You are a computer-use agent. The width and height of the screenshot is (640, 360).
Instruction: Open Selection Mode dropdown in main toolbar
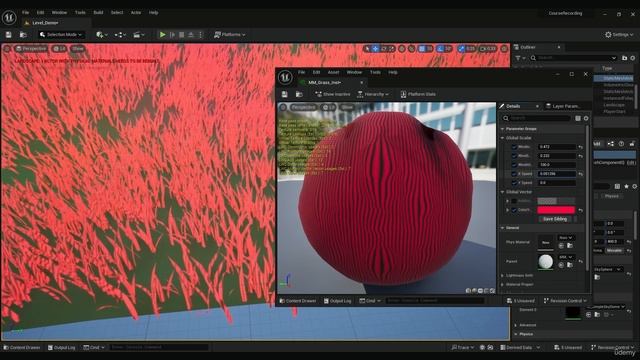click(61, 35)
